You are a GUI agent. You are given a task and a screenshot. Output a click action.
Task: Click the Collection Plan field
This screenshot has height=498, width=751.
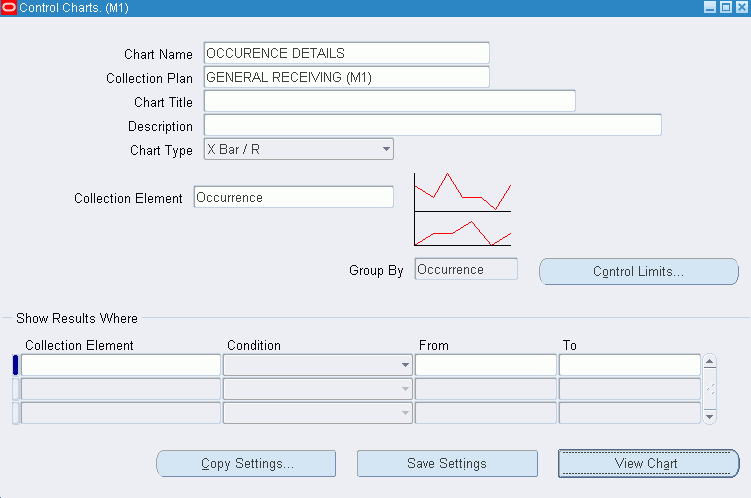[347, 77]
